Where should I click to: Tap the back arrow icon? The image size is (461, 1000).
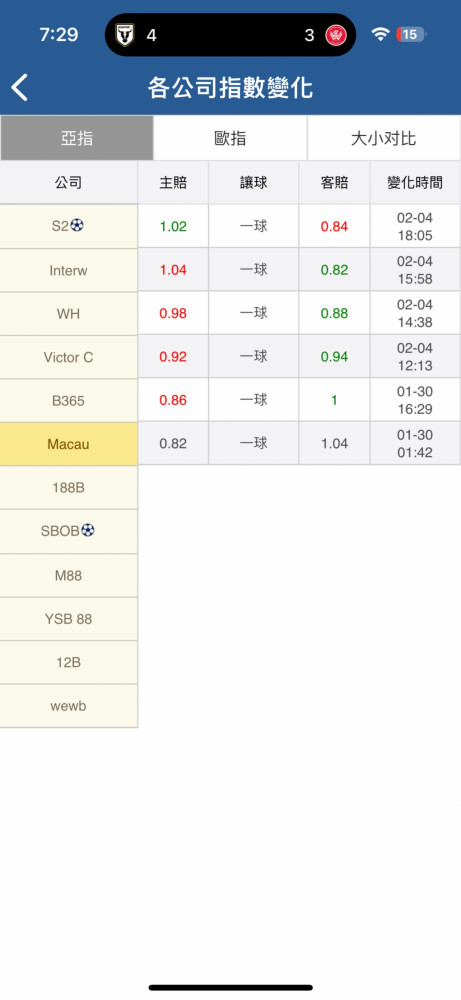[x=20, y=87]
